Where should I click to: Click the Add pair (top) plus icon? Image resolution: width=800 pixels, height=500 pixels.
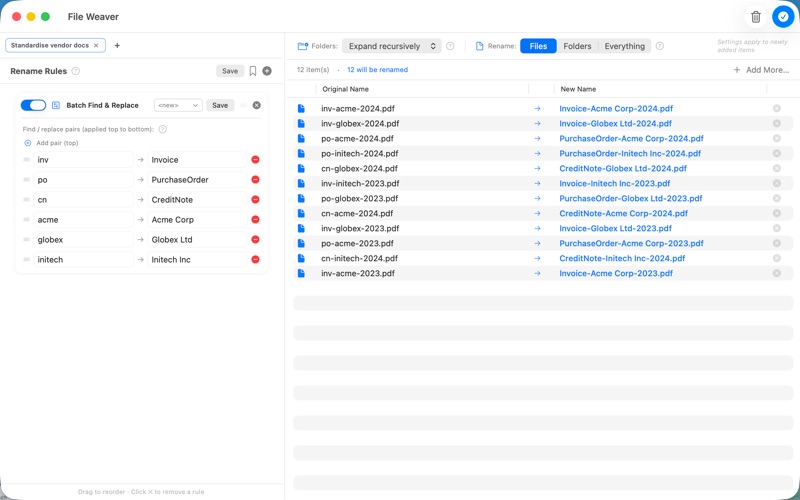[x=28, y=143]
